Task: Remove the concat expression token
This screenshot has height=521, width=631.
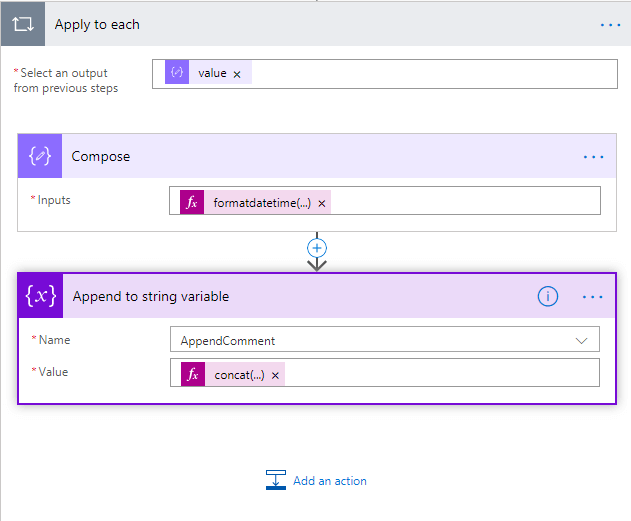Action: pyautogui.click(x=275, y=376)
